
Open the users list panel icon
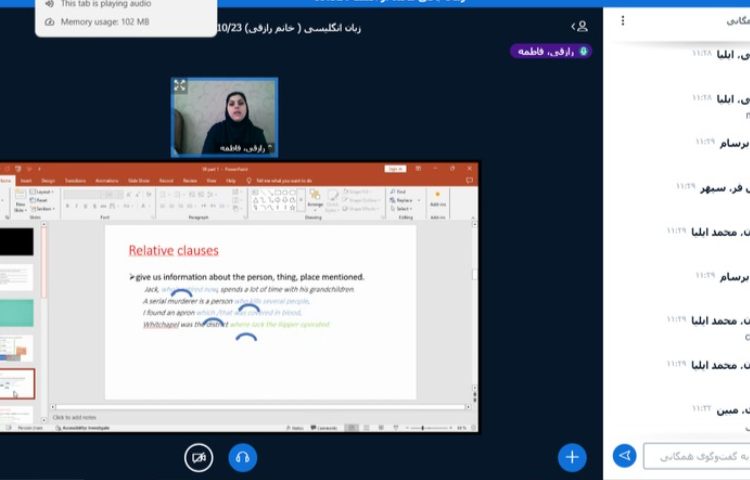[579, 26]
